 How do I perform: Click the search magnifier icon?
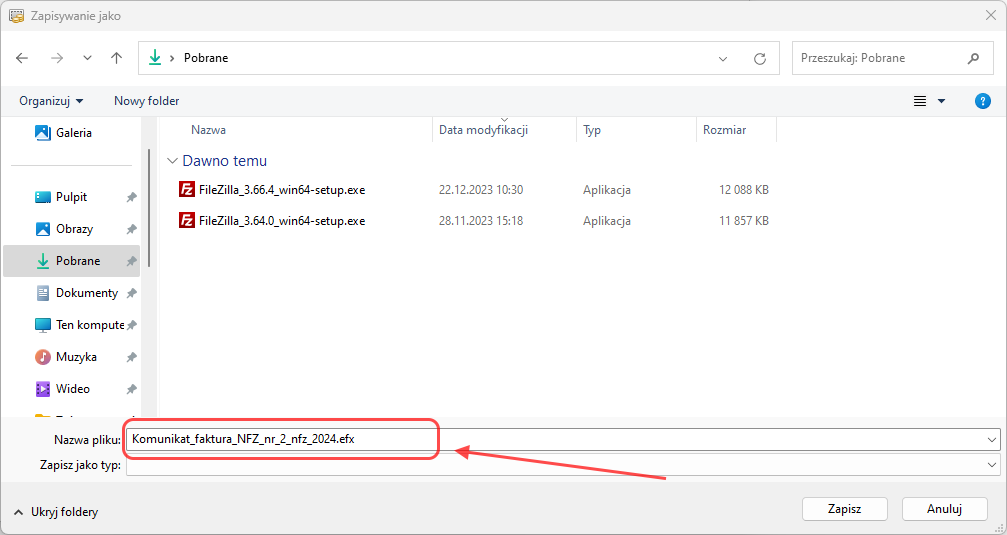tap(973, 58)
